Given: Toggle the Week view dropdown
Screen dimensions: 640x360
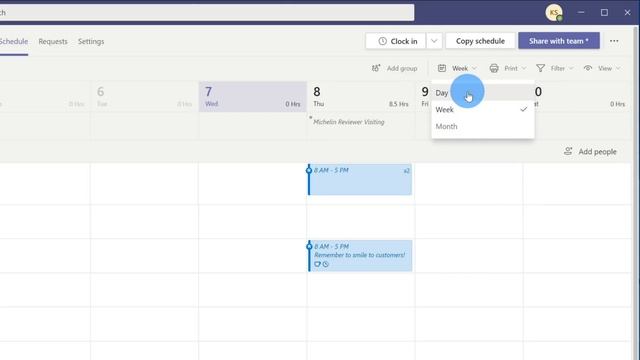Looking at the screenshot, I should [457, 68].
